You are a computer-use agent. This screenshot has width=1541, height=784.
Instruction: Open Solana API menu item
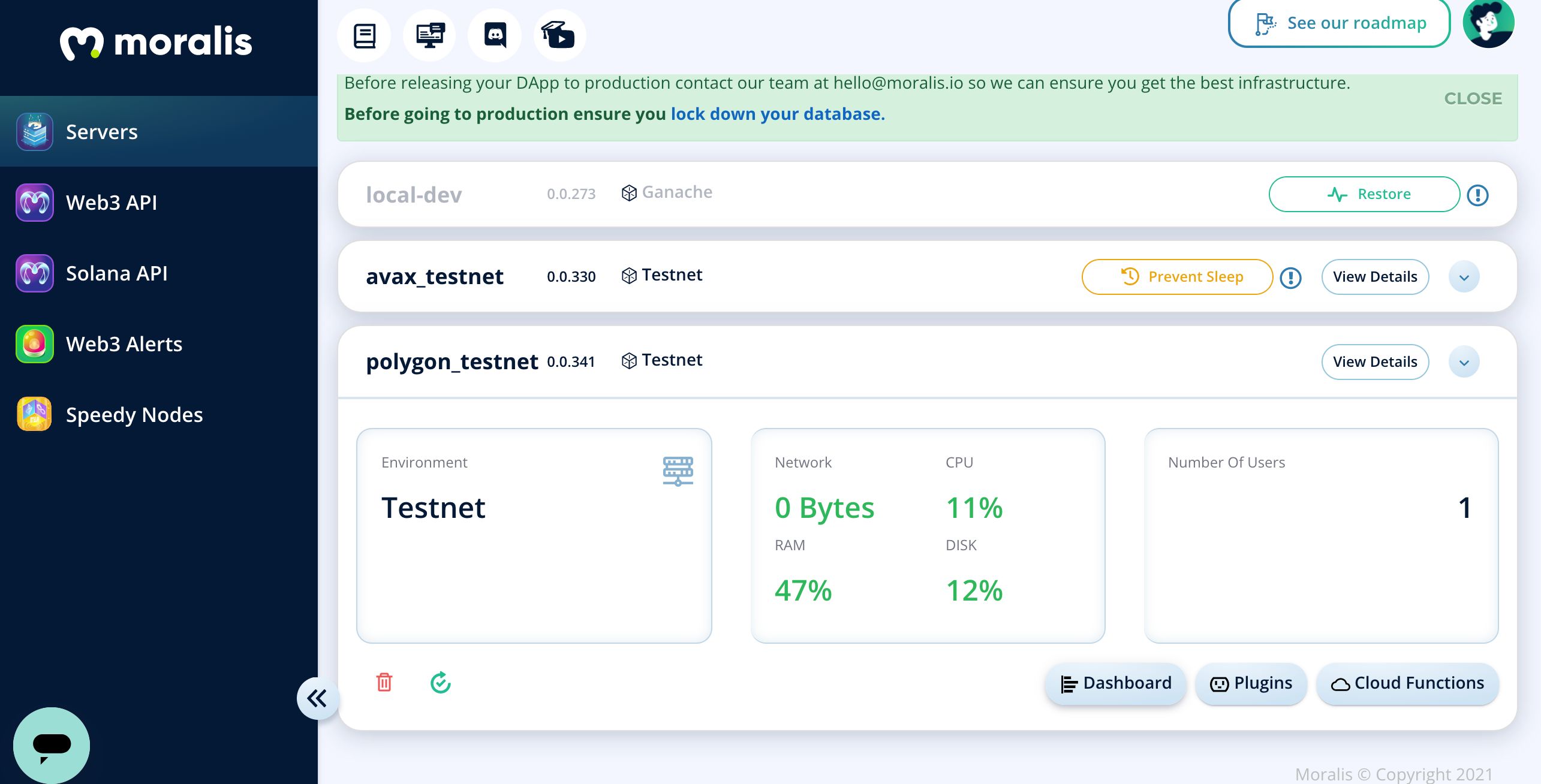tap(159, 273)
